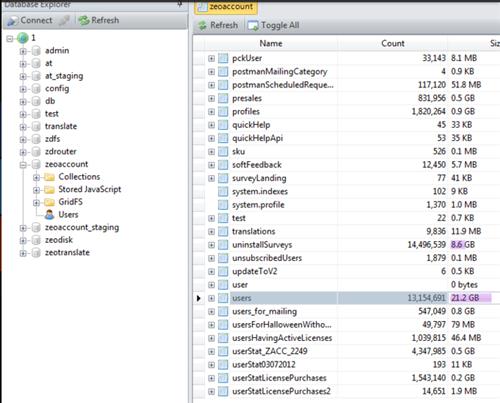Click the green Refresh icon in Database Explorer

(x=84, y=20)
